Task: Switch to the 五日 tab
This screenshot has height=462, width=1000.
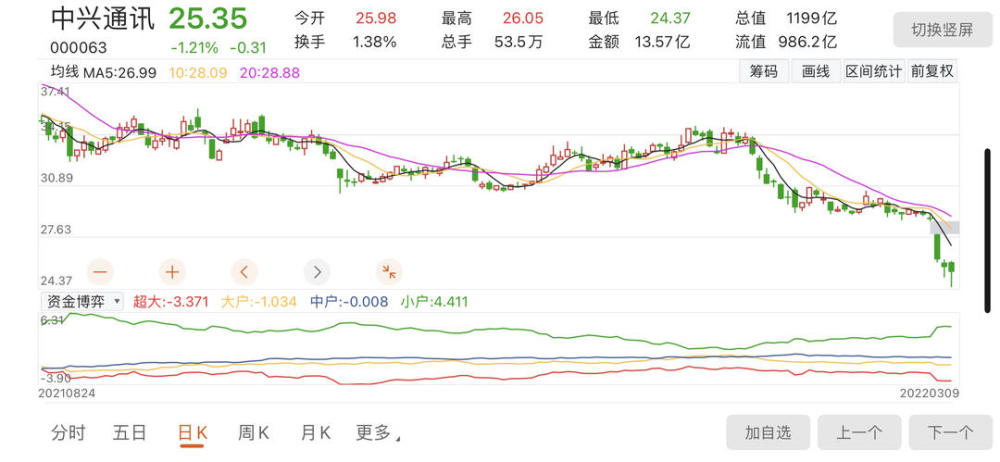Action: (130, 433)
